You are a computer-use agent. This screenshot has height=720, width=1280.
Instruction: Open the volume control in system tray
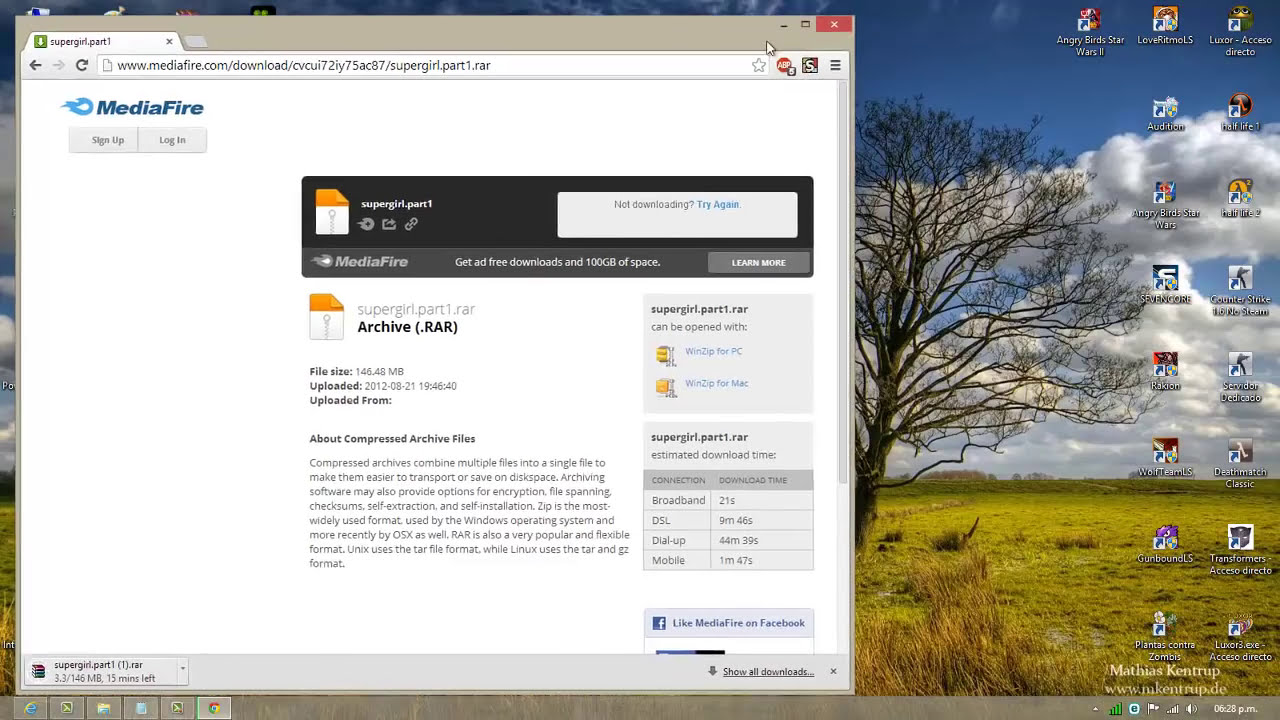click(x=1191, y=708)
